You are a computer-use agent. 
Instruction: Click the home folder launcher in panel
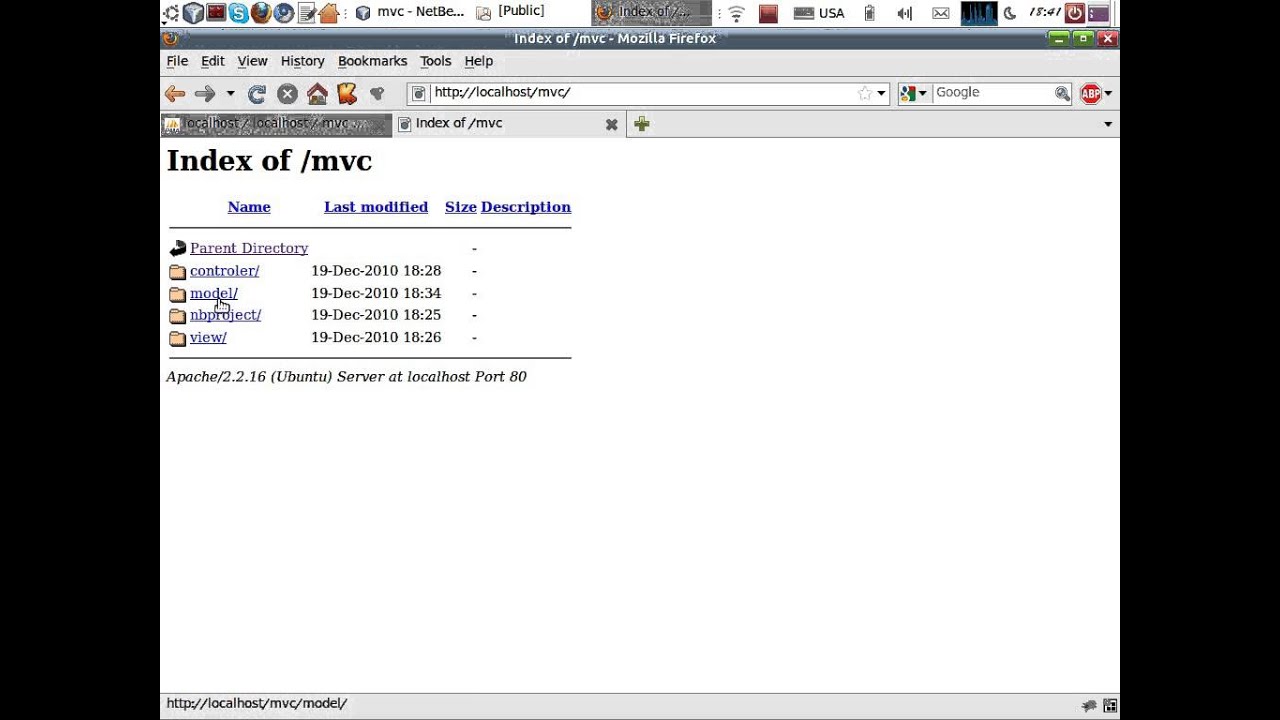click(x=328, y=13)
